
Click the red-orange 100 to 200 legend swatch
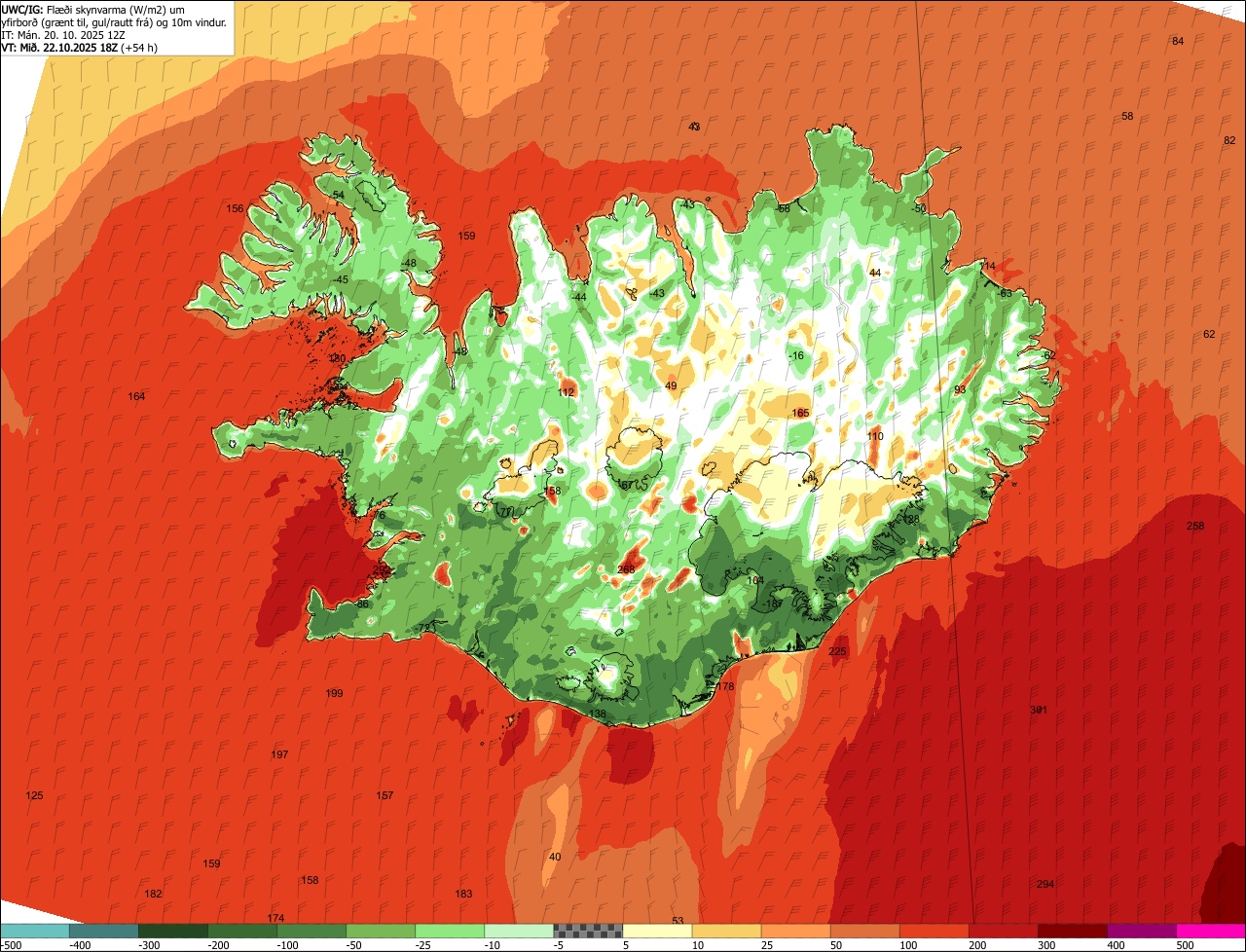[934, 931]
